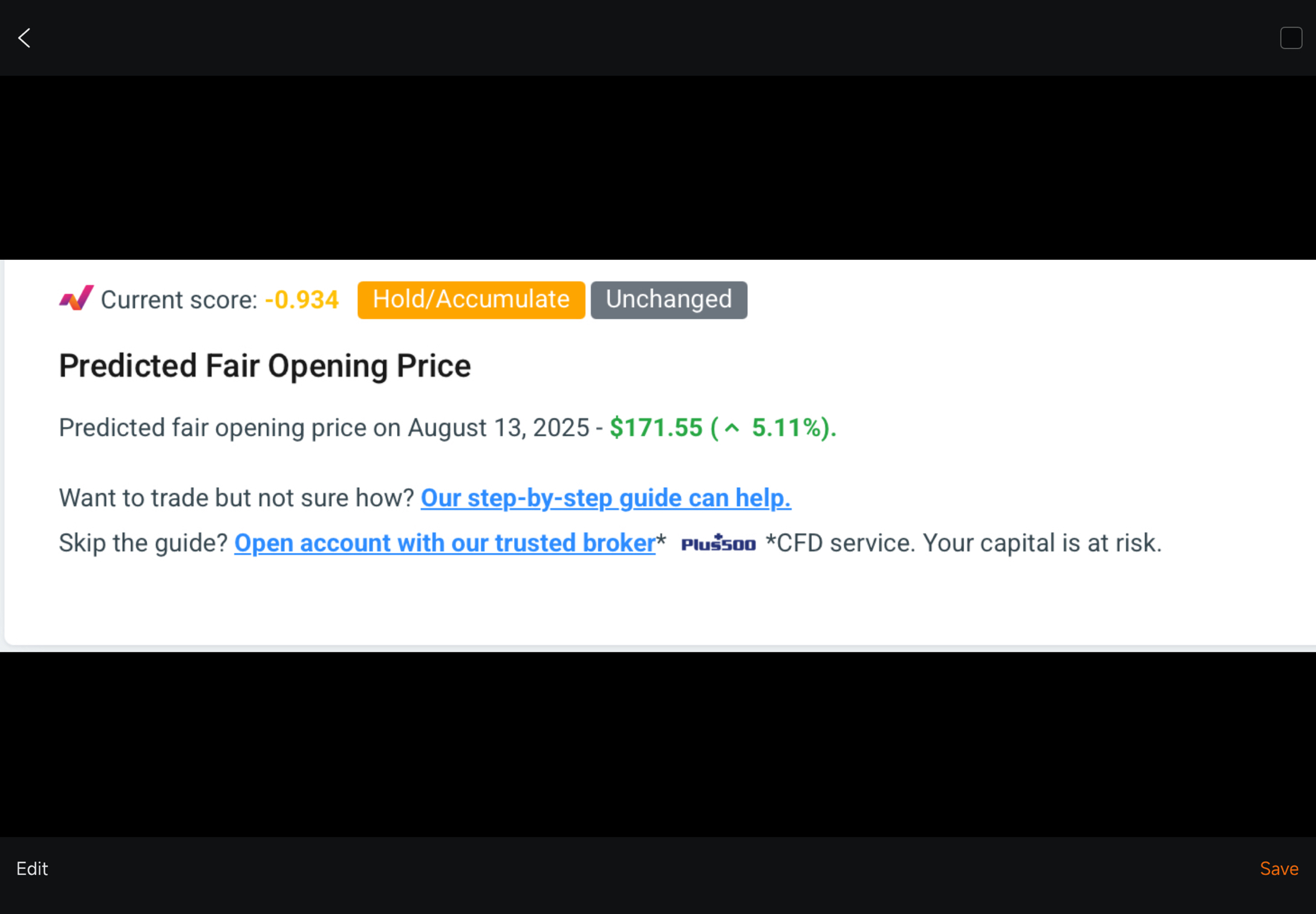Select the Hold/Accumulate orange badge
This screenshot has height=914, width=1316.
pos(471,300)
